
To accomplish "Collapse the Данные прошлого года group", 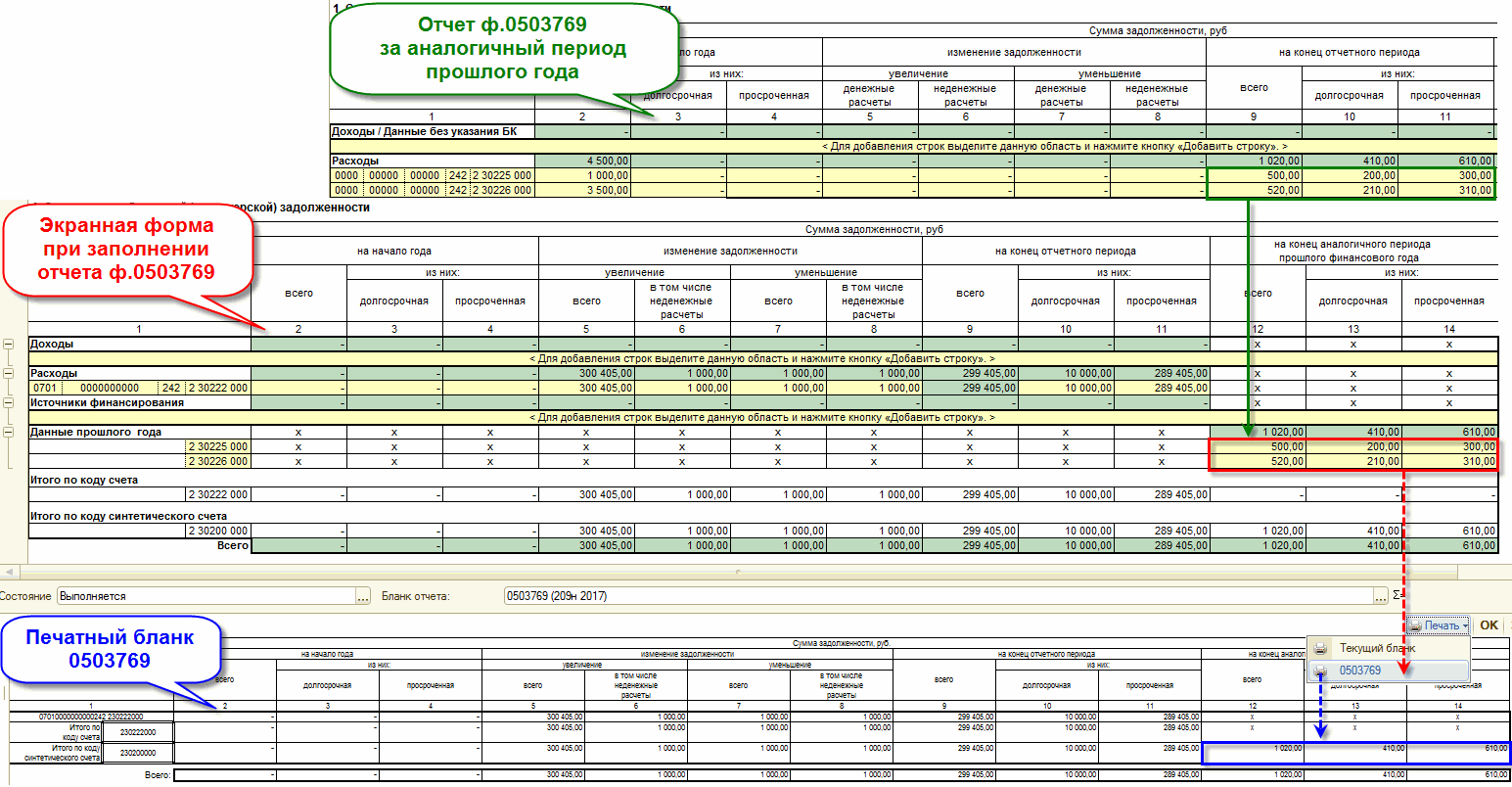I will click(9, 432).
